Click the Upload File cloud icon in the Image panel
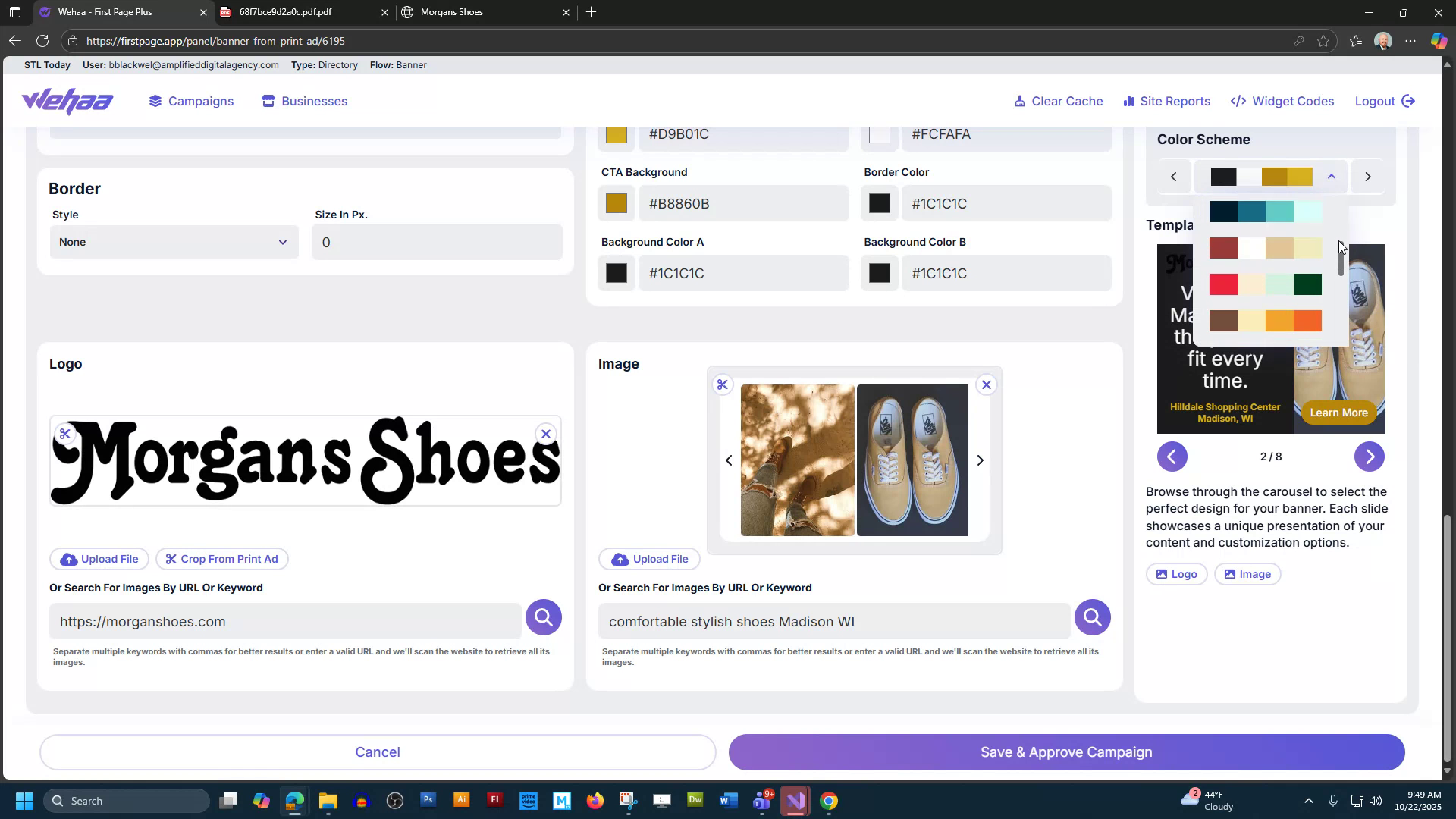 [x=621, y=559]
